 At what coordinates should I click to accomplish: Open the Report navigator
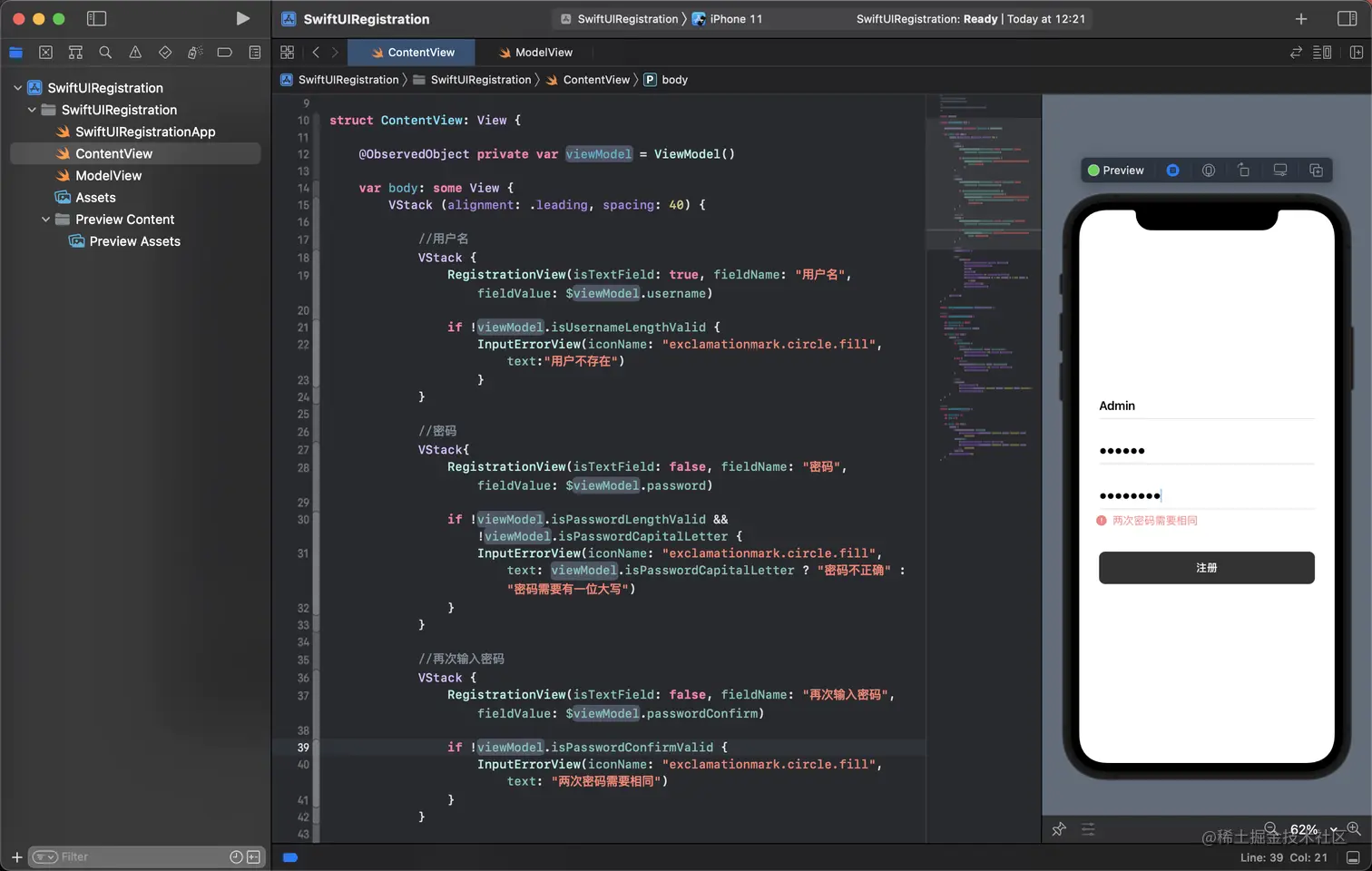click(254, 53)
